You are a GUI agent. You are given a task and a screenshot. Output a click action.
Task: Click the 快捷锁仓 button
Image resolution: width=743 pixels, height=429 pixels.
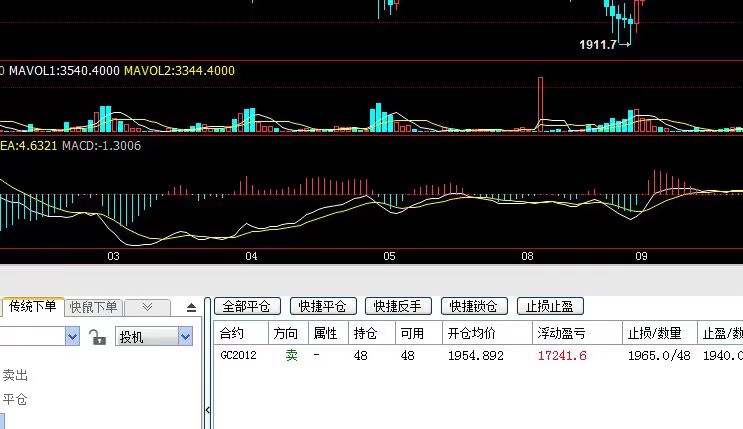point(474,306)
